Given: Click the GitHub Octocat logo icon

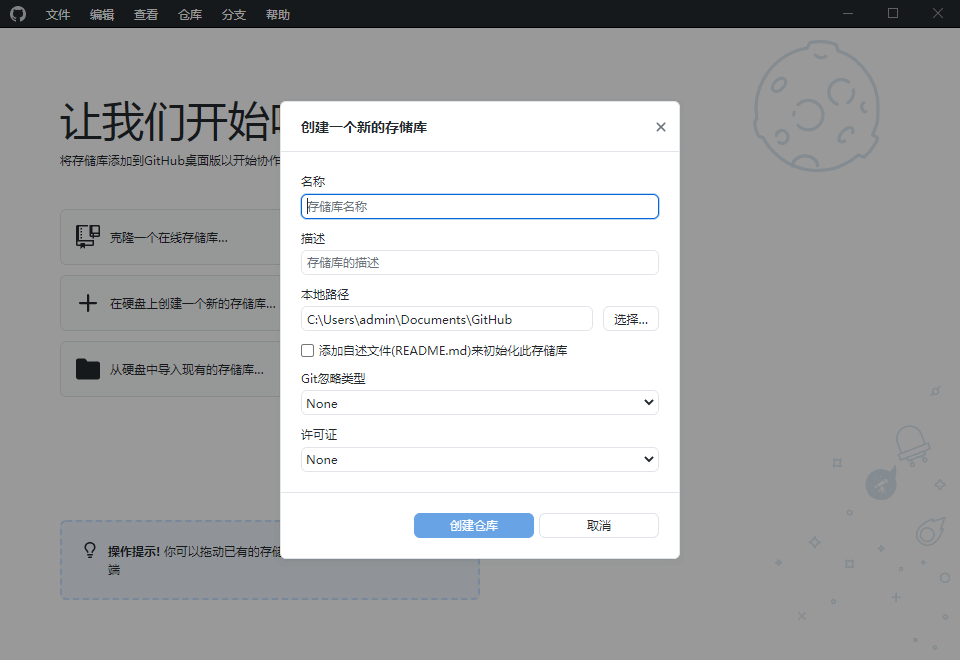Looking at the screenshot, I should click(18, 14).
